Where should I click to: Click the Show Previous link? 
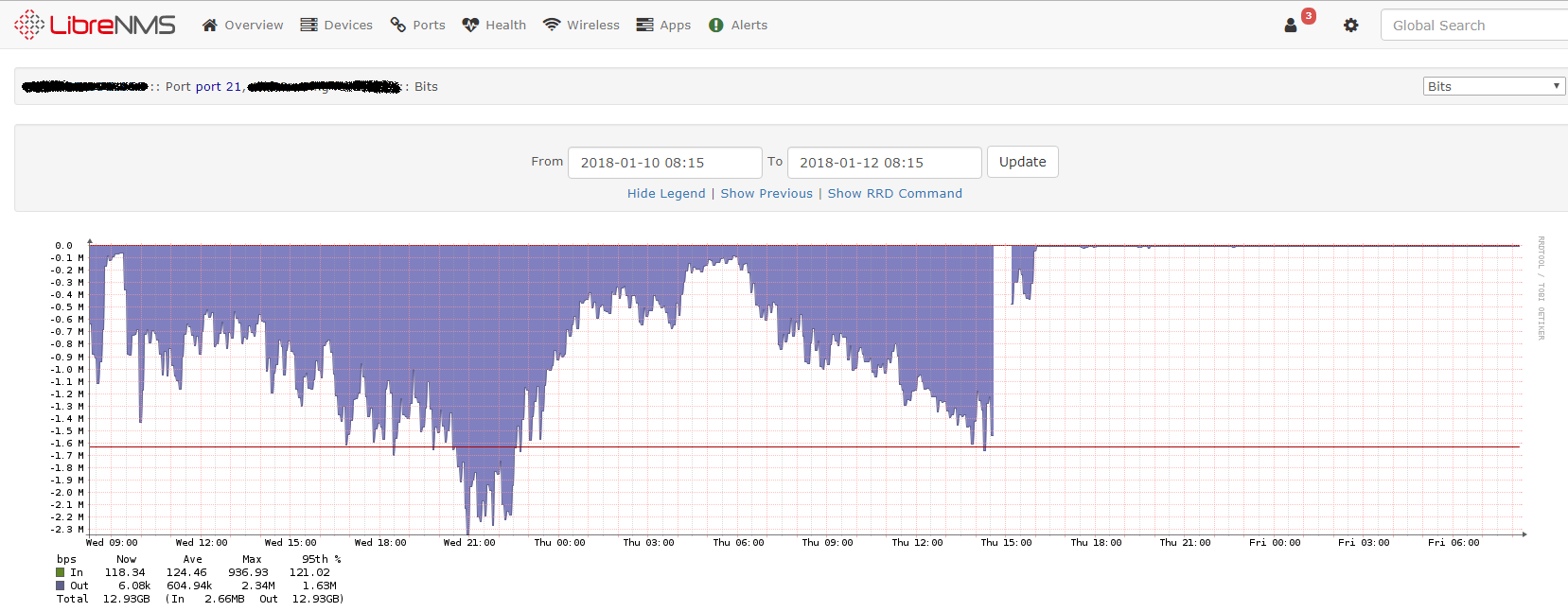coord(766,193)
